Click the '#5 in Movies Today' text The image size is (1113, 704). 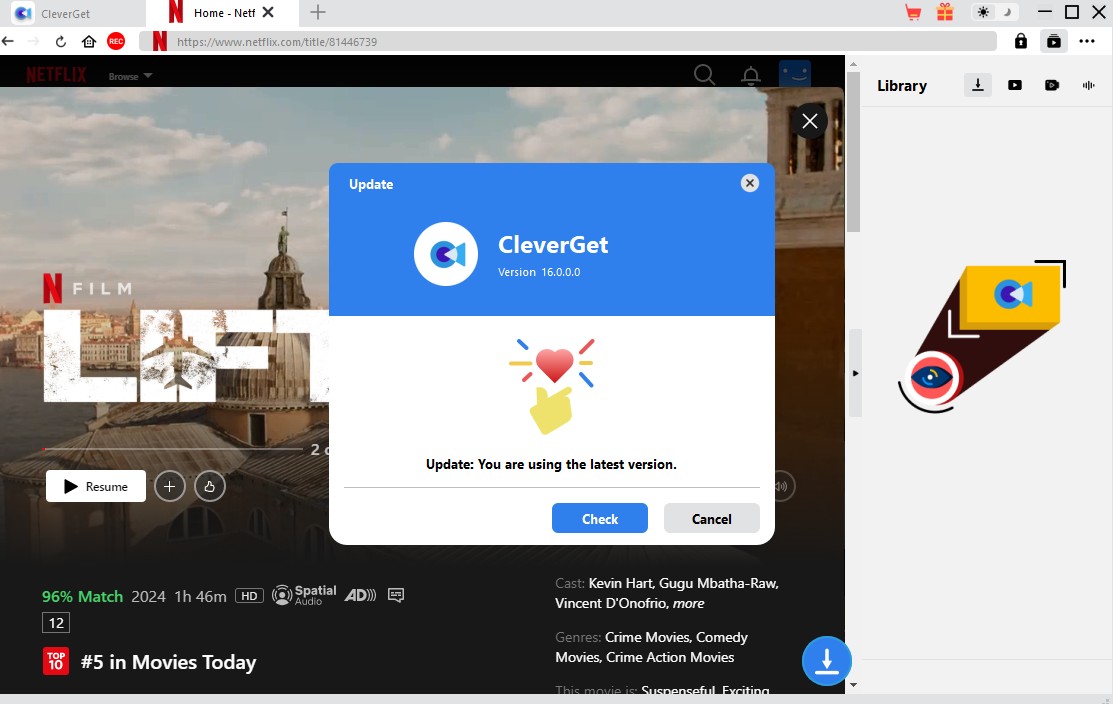[x=168, y=662]
